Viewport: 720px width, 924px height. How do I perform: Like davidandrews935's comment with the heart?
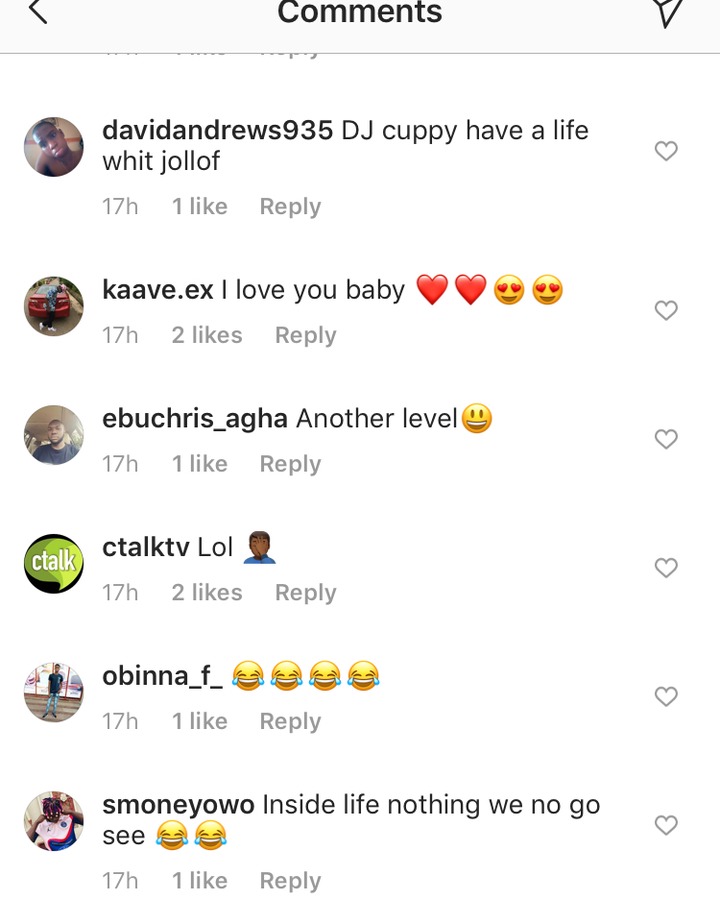666,151
